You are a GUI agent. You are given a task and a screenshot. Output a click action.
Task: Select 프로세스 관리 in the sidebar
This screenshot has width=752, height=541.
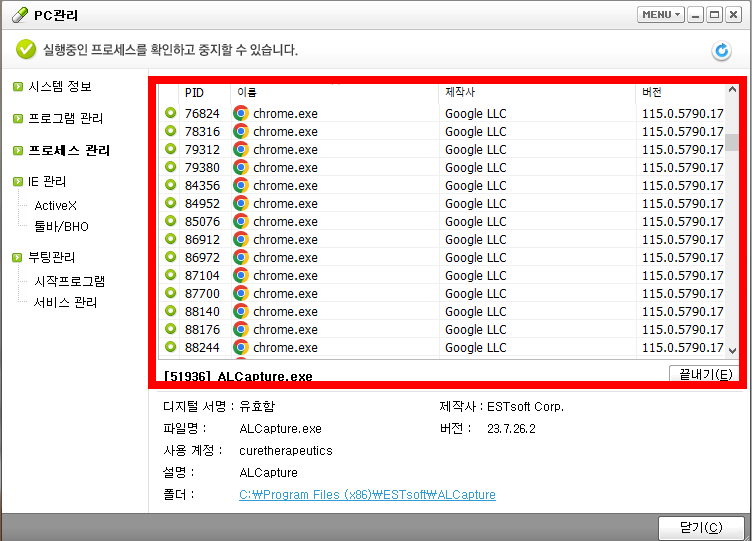point(69,151)
